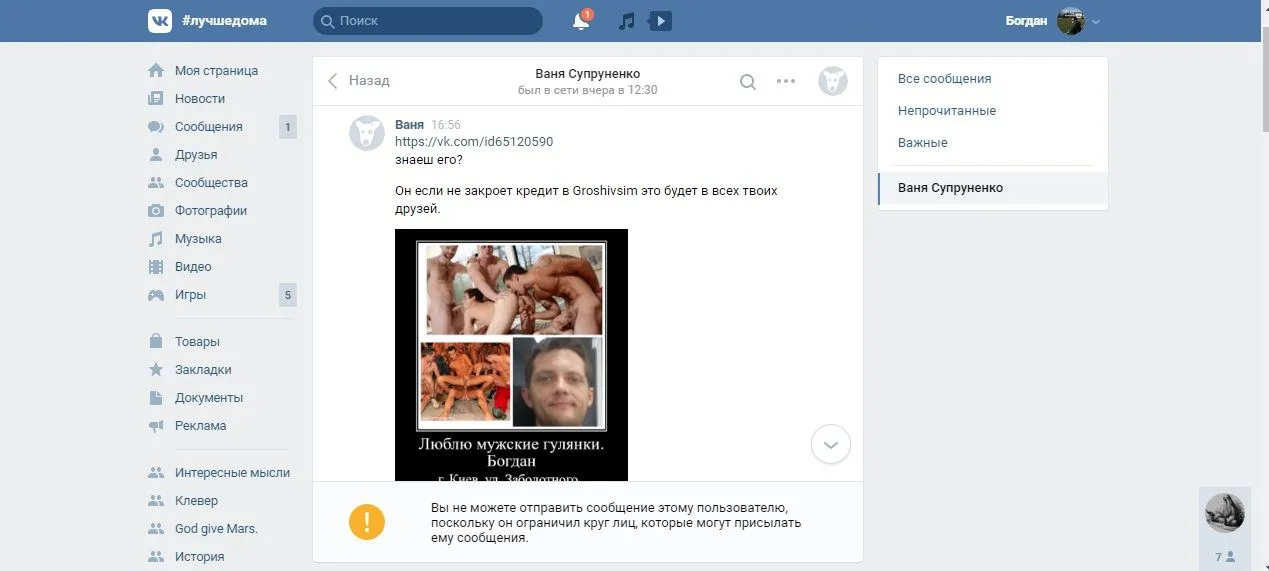Open the music player note icon
The image size is (1269, 571).
pyautogui.click(x=627, y=21)
